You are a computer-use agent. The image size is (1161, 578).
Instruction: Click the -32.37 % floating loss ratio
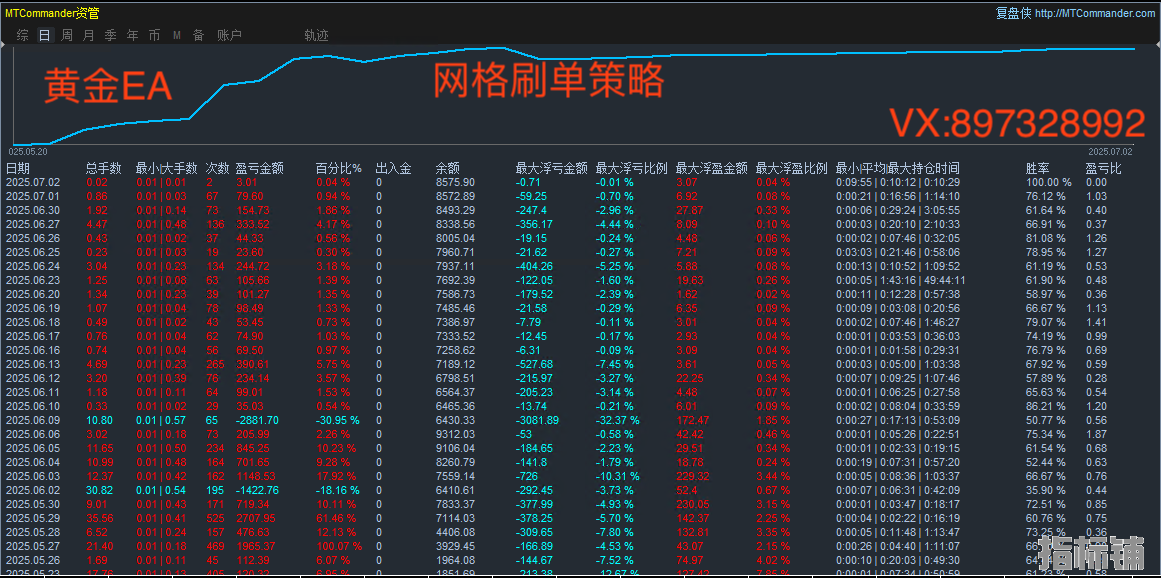[618, 420]
